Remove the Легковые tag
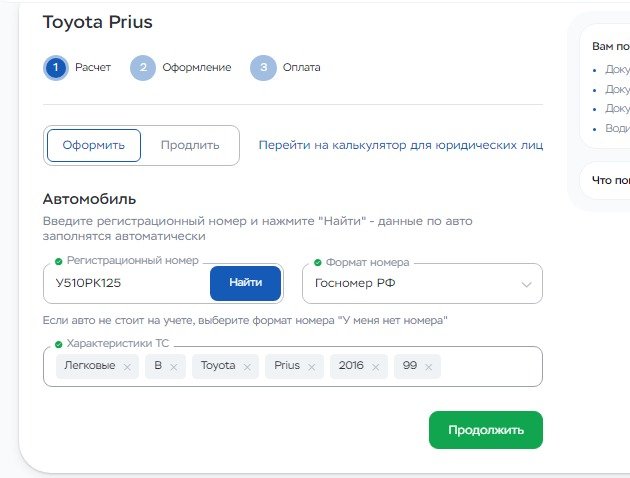Screen dimensions: 630x478 (127, 367)
